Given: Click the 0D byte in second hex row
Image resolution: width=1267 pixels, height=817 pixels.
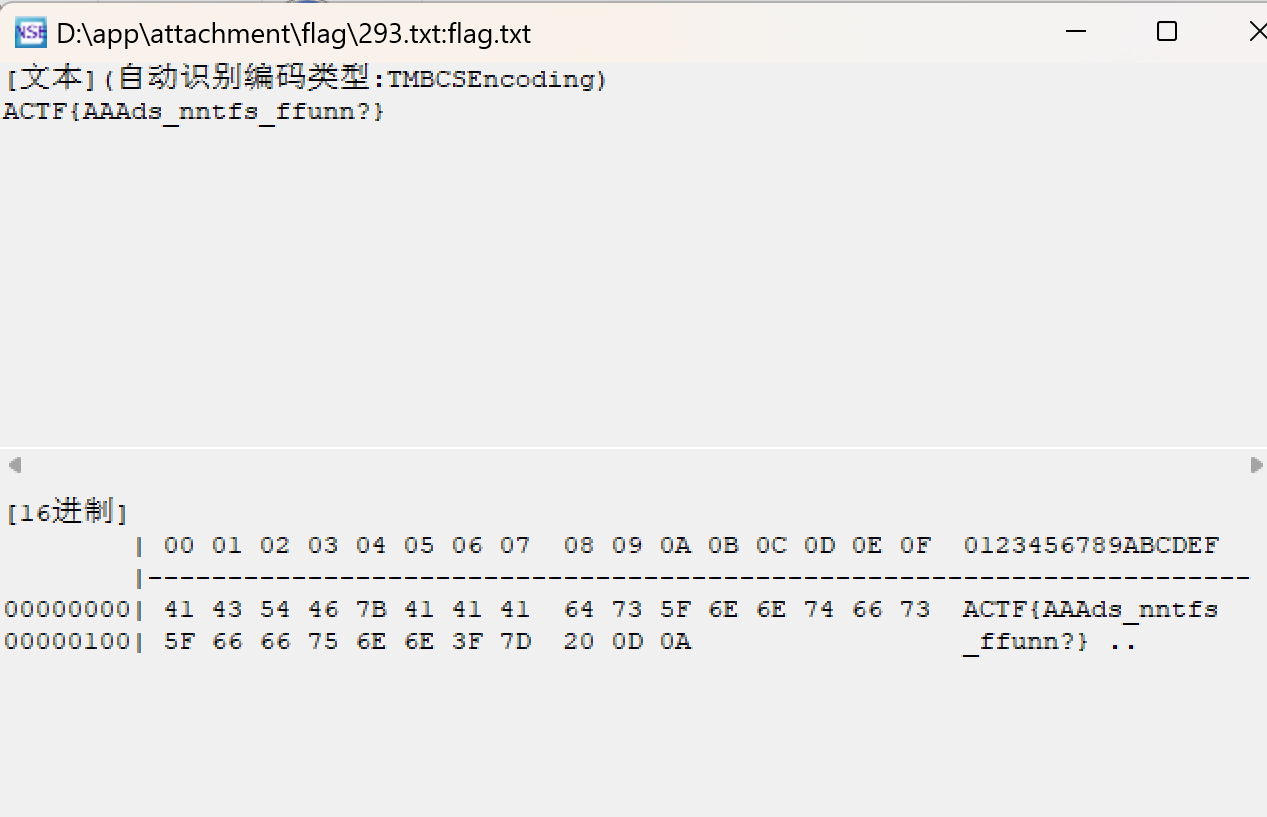Looking at the screenshot, I should [x=627, y=641].
